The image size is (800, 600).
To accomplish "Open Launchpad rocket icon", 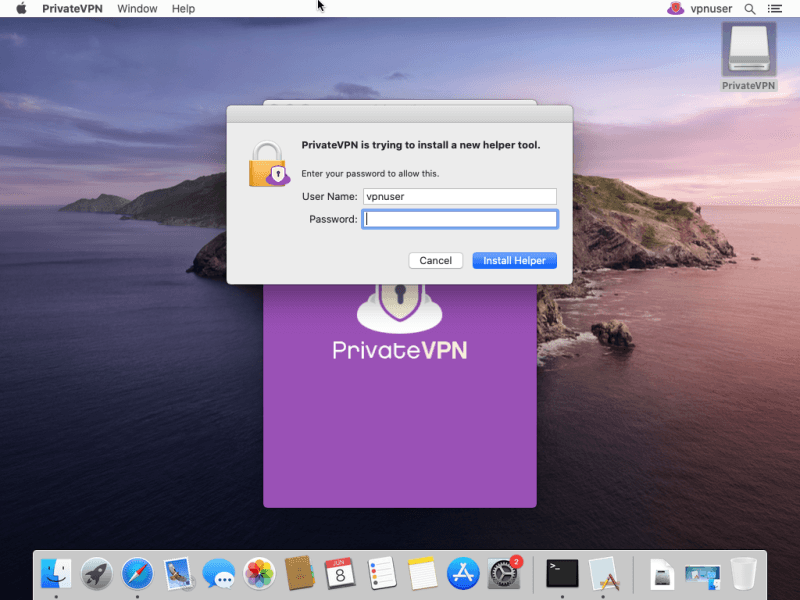I will coord(97,573).
